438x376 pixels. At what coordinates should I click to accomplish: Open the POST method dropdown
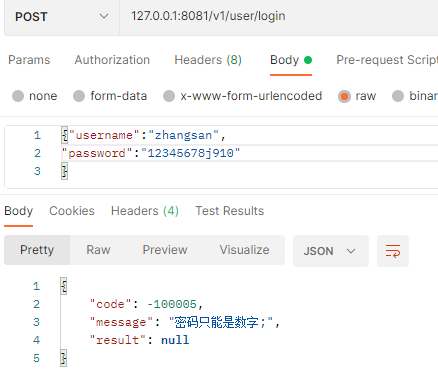[x=62, y=17]
